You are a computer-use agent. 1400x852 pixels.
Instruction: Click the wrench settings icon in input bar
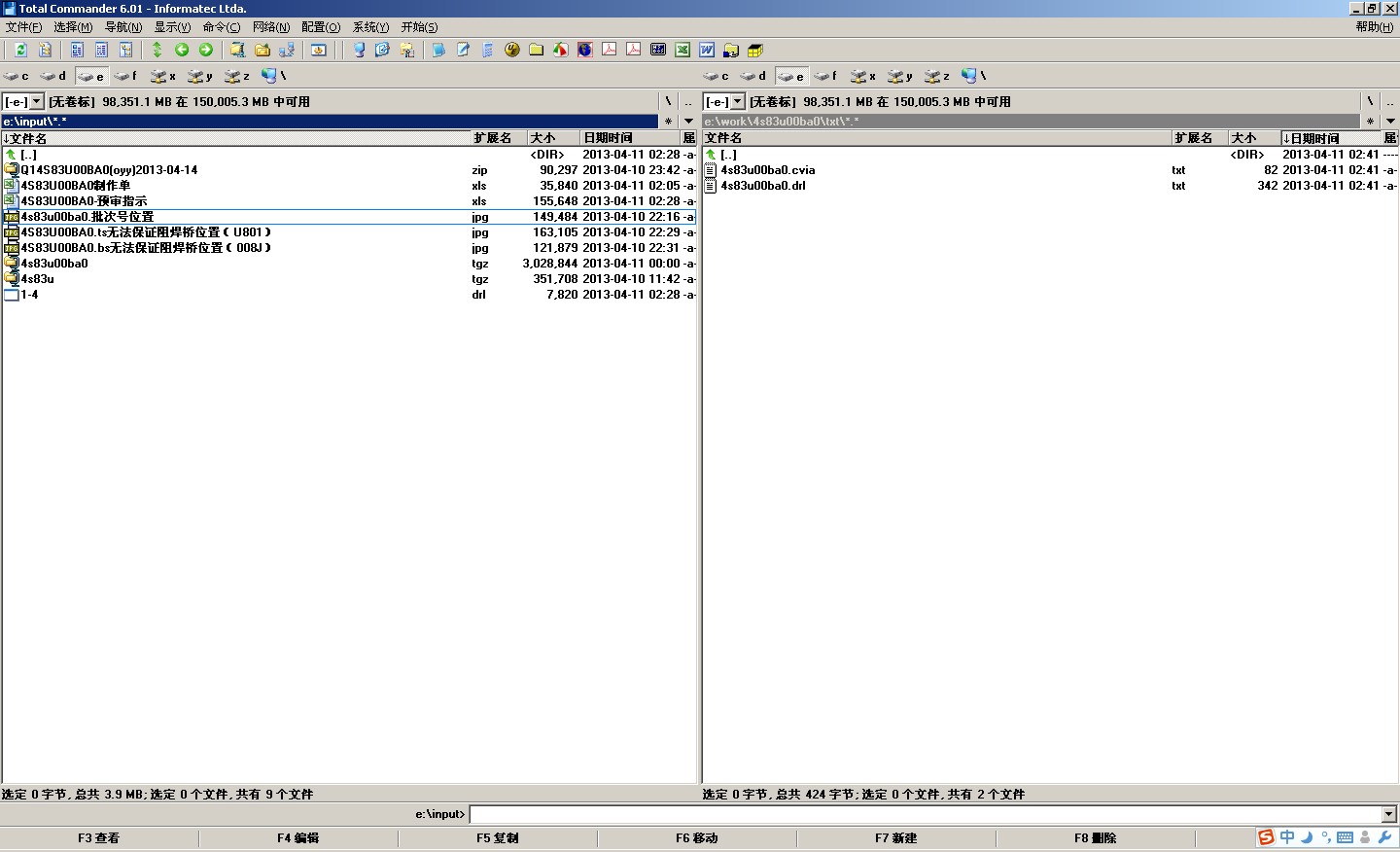(1385, 837)
